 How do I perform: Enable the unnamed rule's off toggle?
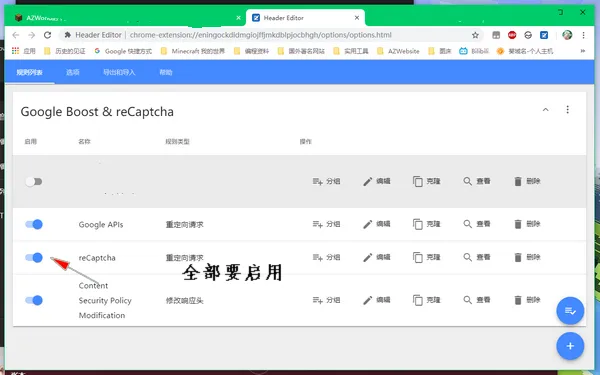34,181
